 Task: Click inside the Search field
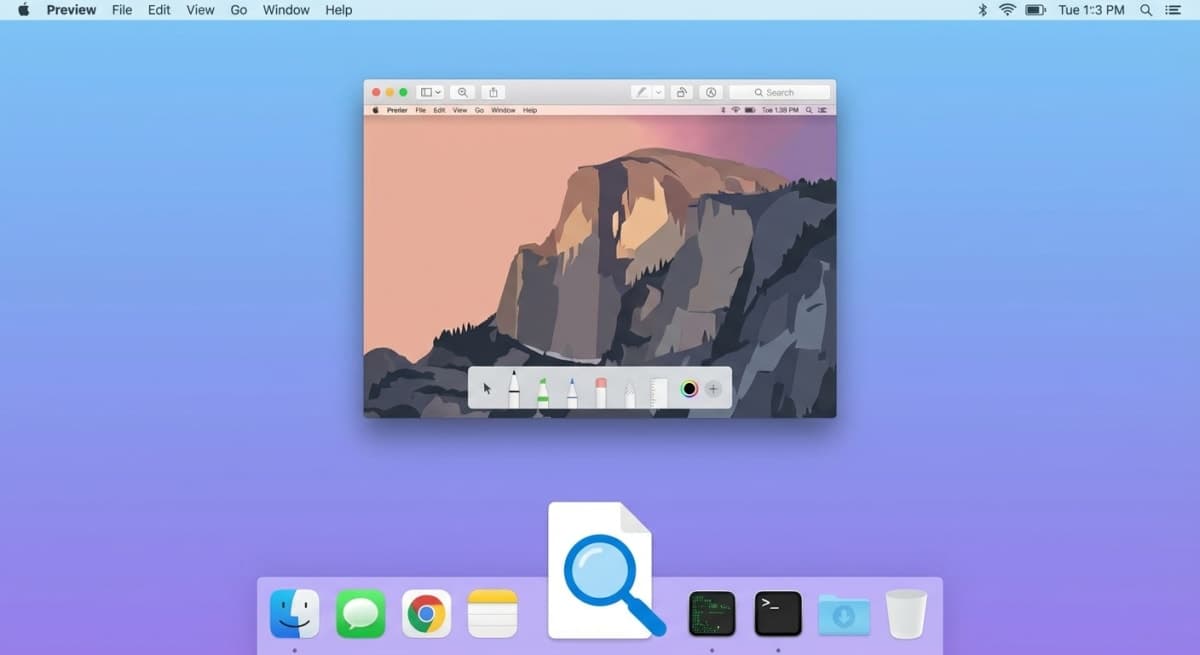coord(785,91)
